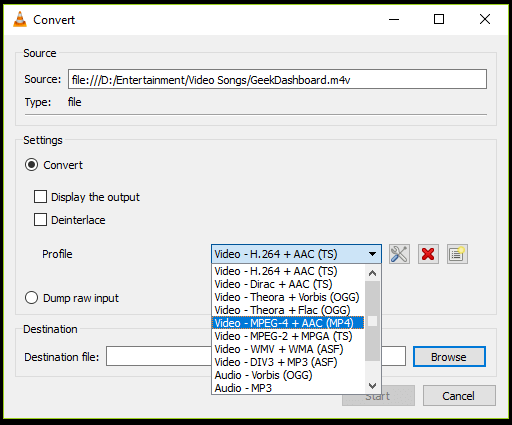Image resolution: width=512 pixels, height=425 pixels.
Task: Click the VLC cone icon in title bar
Action: click(20, 19)
